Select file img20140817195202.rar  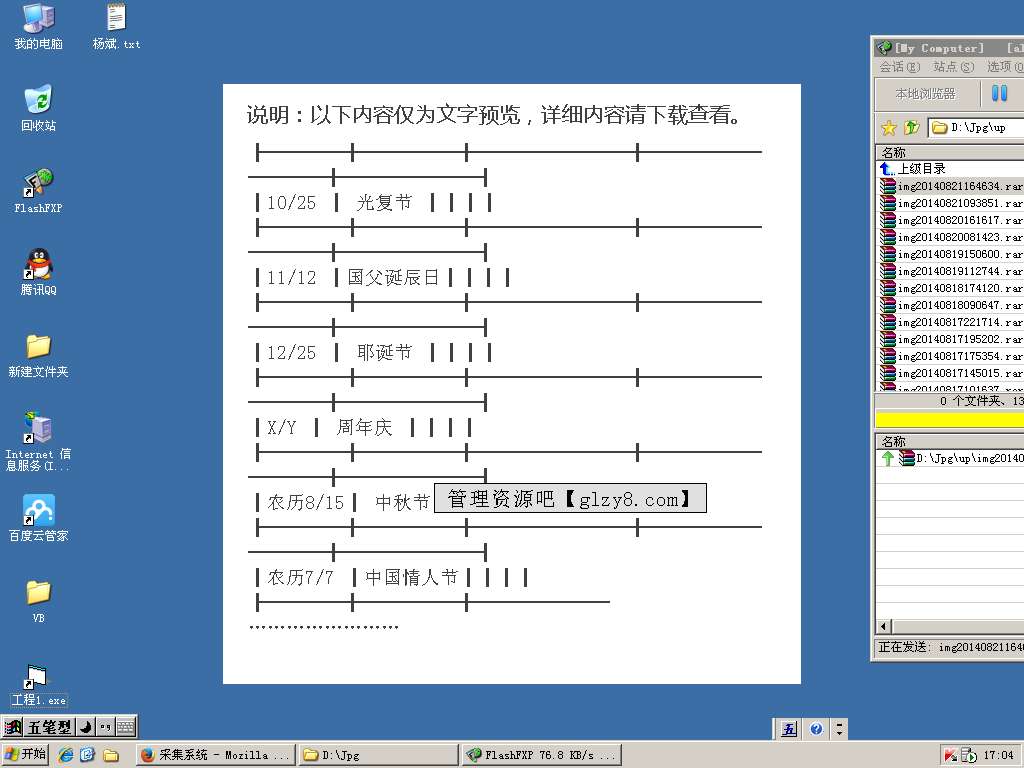point(951,339)
